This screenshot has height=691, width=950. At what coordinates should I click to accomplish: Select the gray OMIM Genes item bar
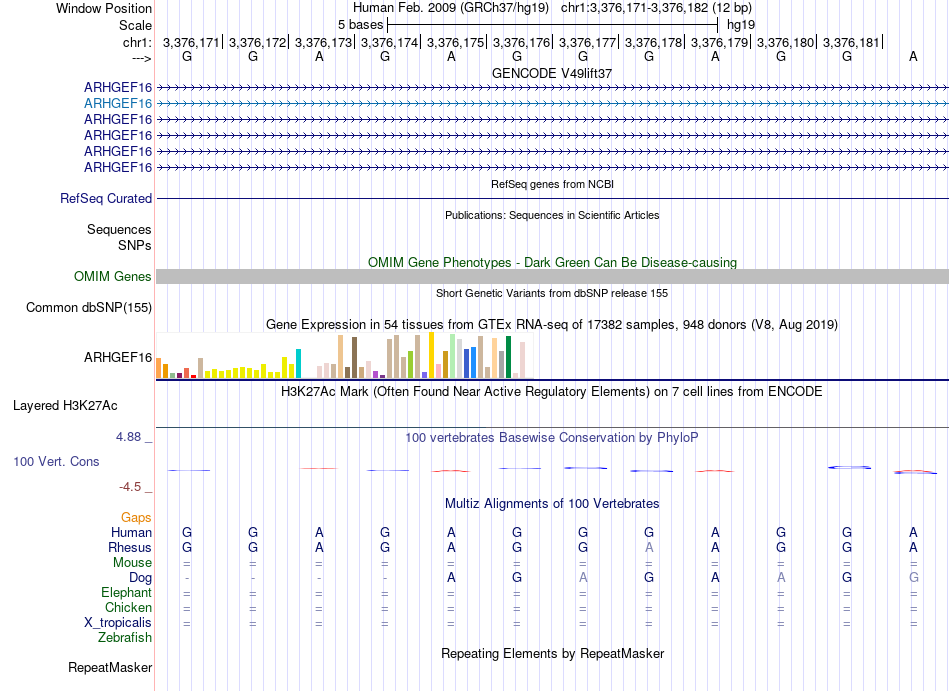pos(552,277)
